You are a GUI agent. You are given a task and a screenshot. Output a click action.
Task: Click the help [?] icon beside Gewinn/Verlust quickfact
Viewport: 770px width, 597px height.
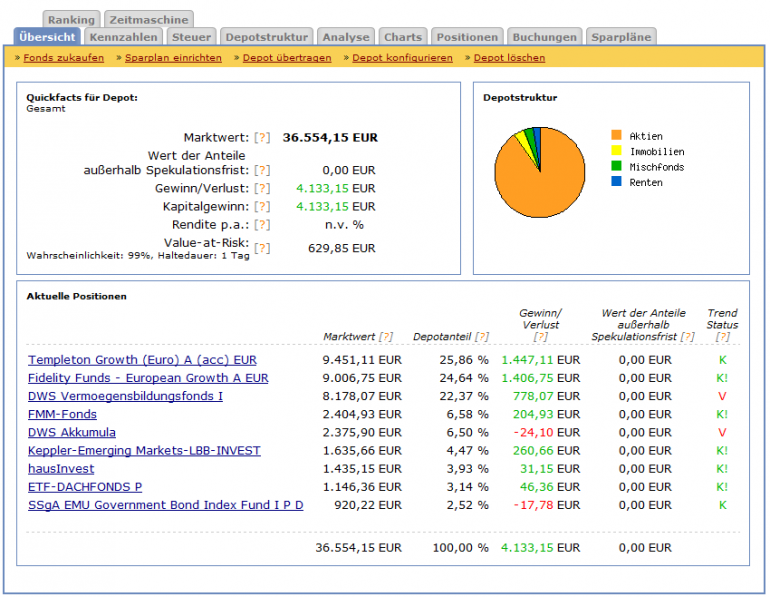(262, 188)
